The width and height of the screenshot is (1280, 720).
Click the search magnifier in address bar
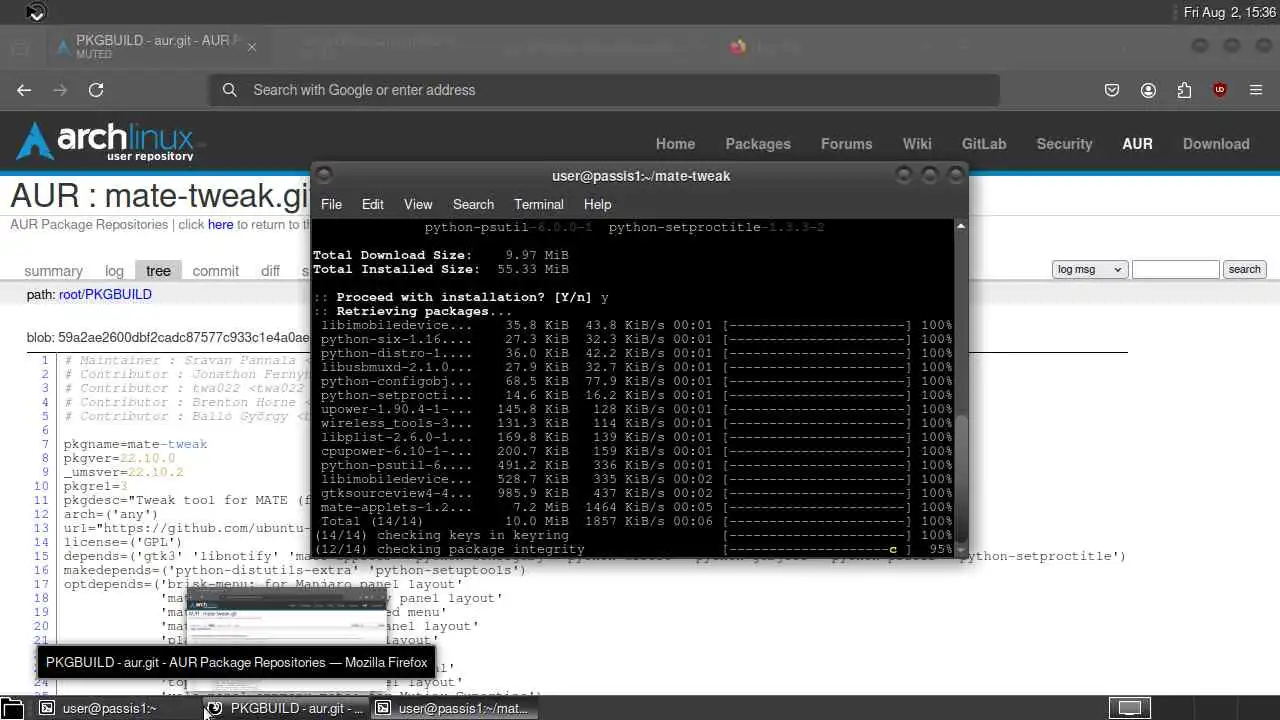pyautogui.click(x=230, y=90)
